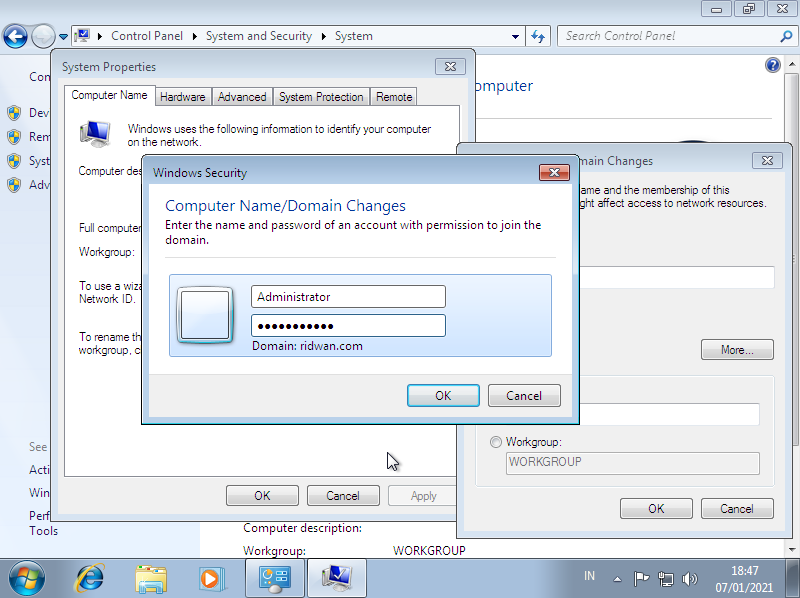
Task: Open the Action Center flag in the tray
Action: coord(641,578)
